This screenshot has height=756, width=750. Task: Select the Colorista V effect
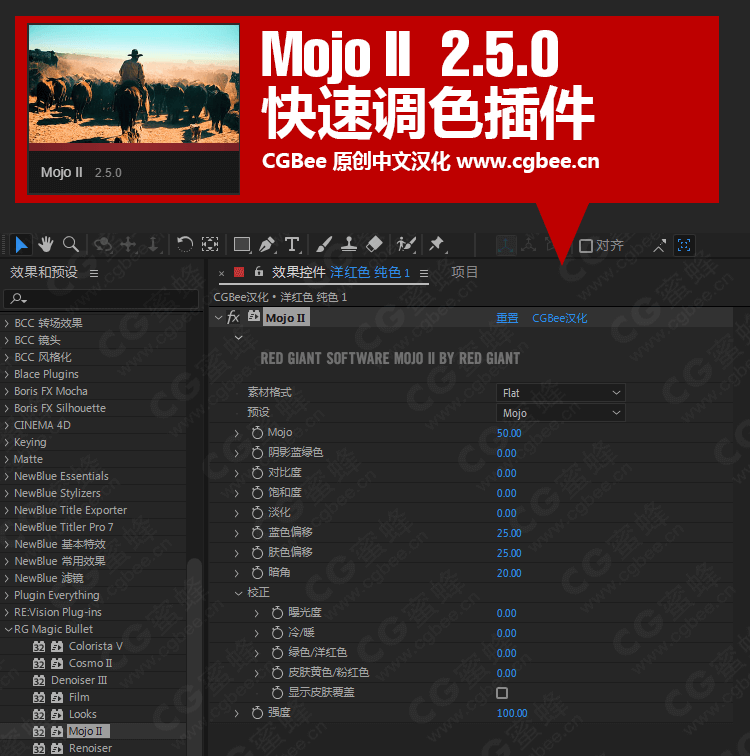click(95, 646)
